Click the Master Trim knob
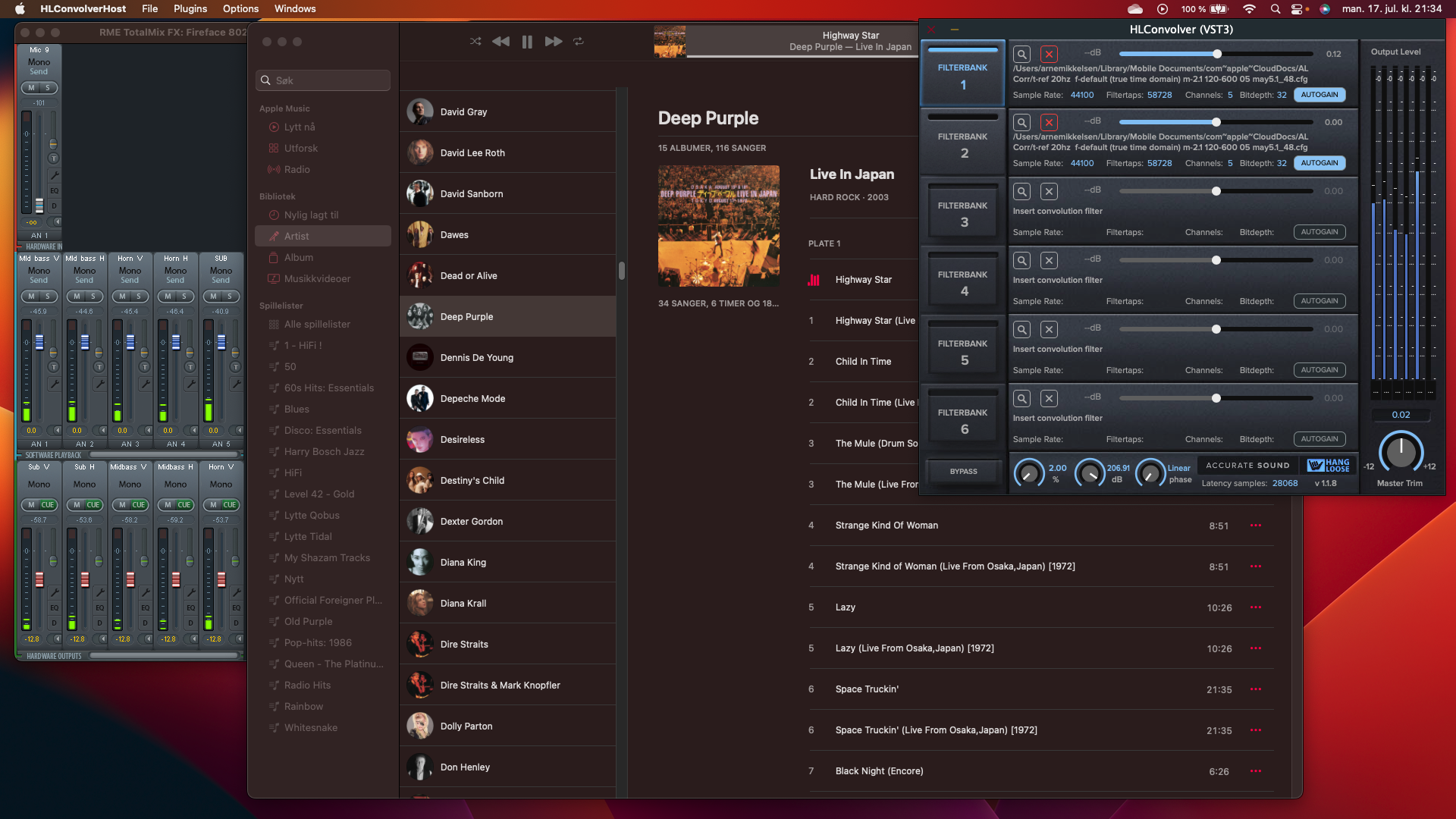Screen dimensions: 1456x819 tap(1401, 453)
